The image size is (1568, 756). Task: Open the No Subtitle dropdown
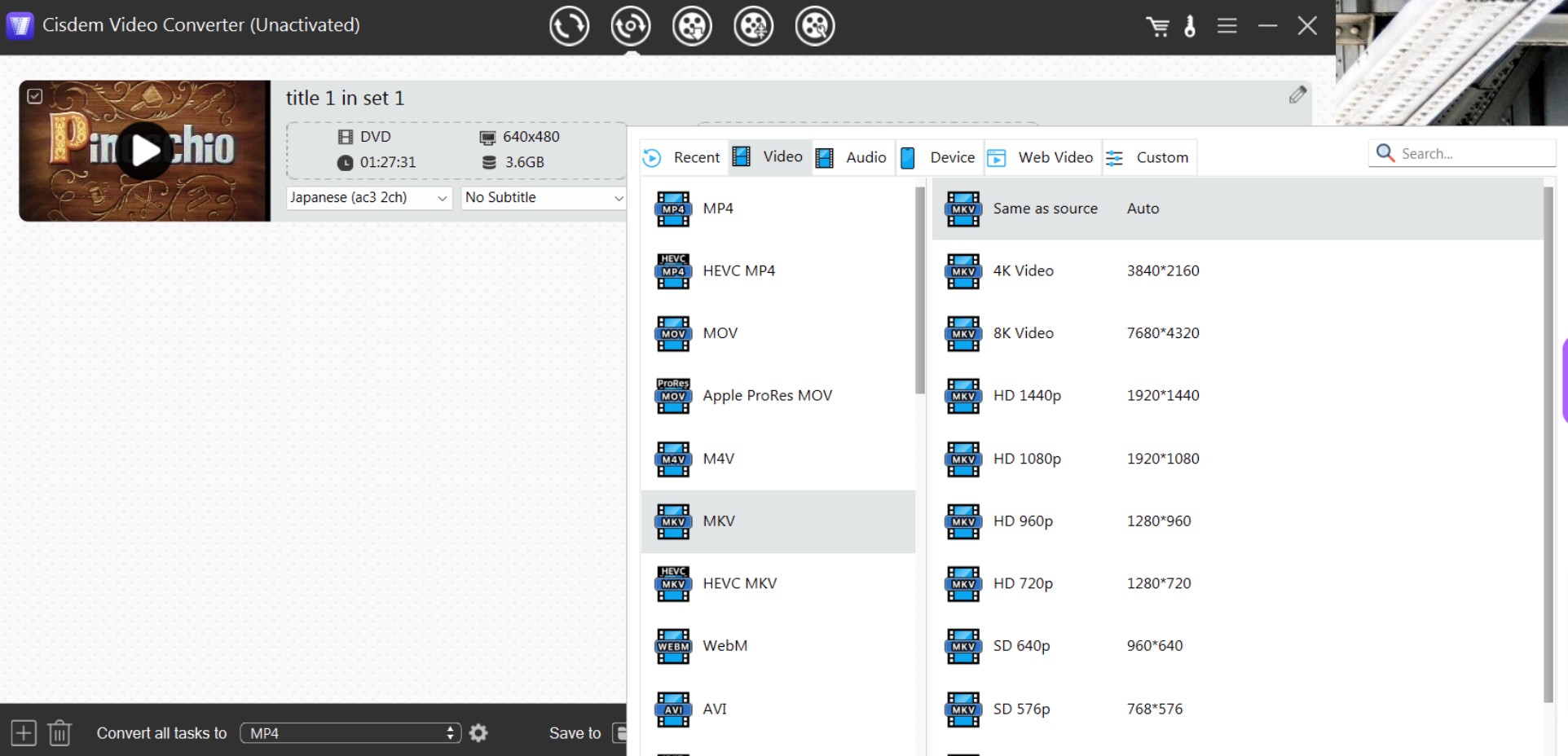tap(544, 198)
